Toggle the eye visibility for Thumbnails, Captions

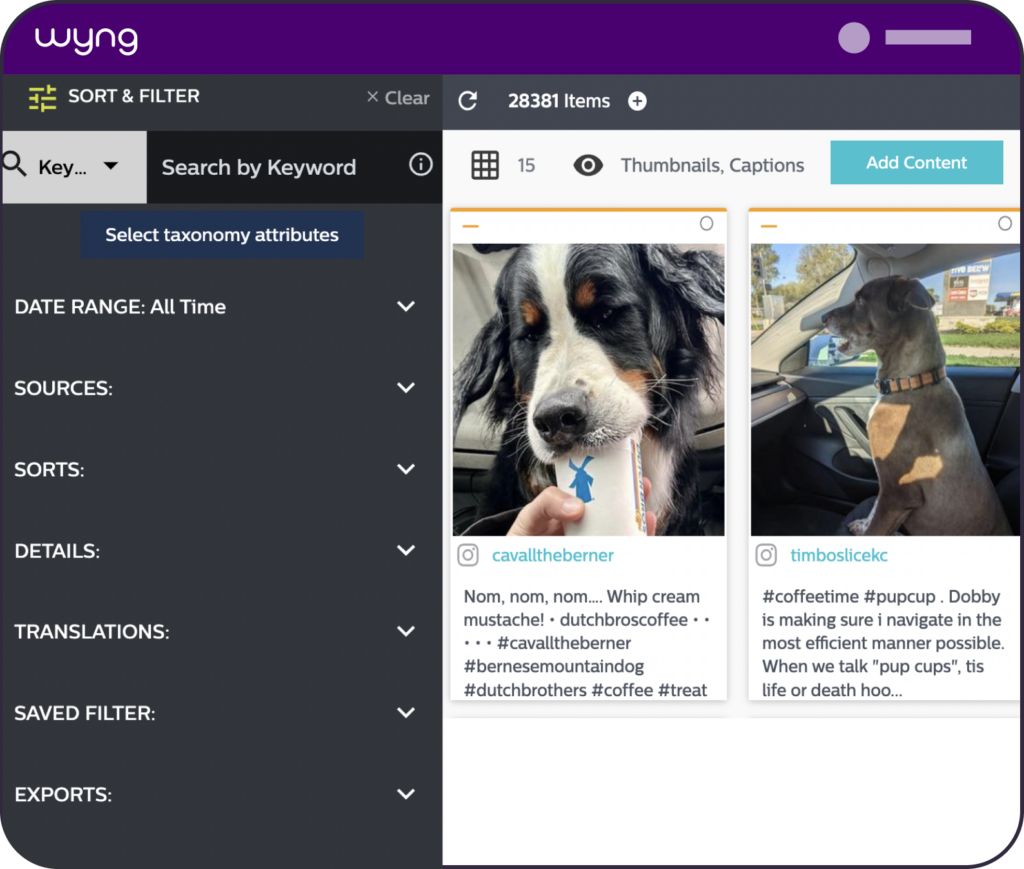[x=588, y=165]
